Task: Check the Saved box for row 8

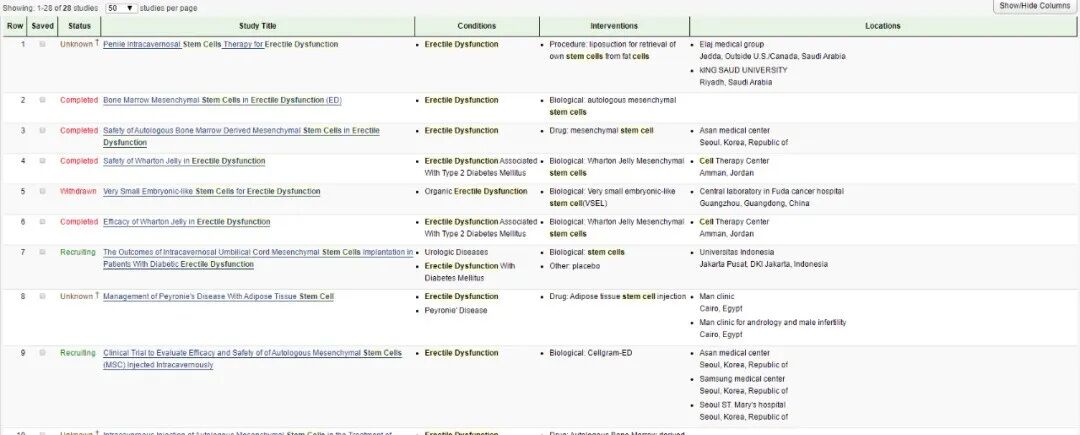Action: coord(43,296)
